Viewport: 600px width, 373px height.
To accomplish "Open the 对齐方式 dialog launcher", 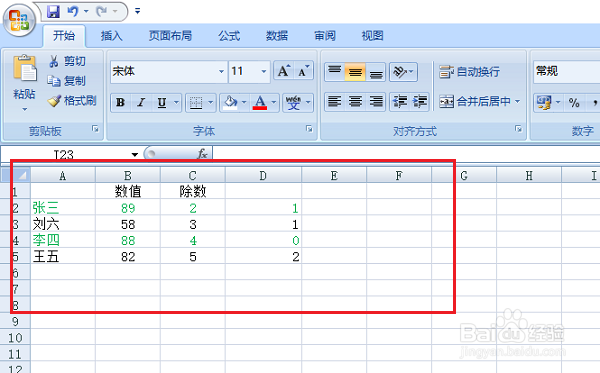I will click(x=518, y=129).
